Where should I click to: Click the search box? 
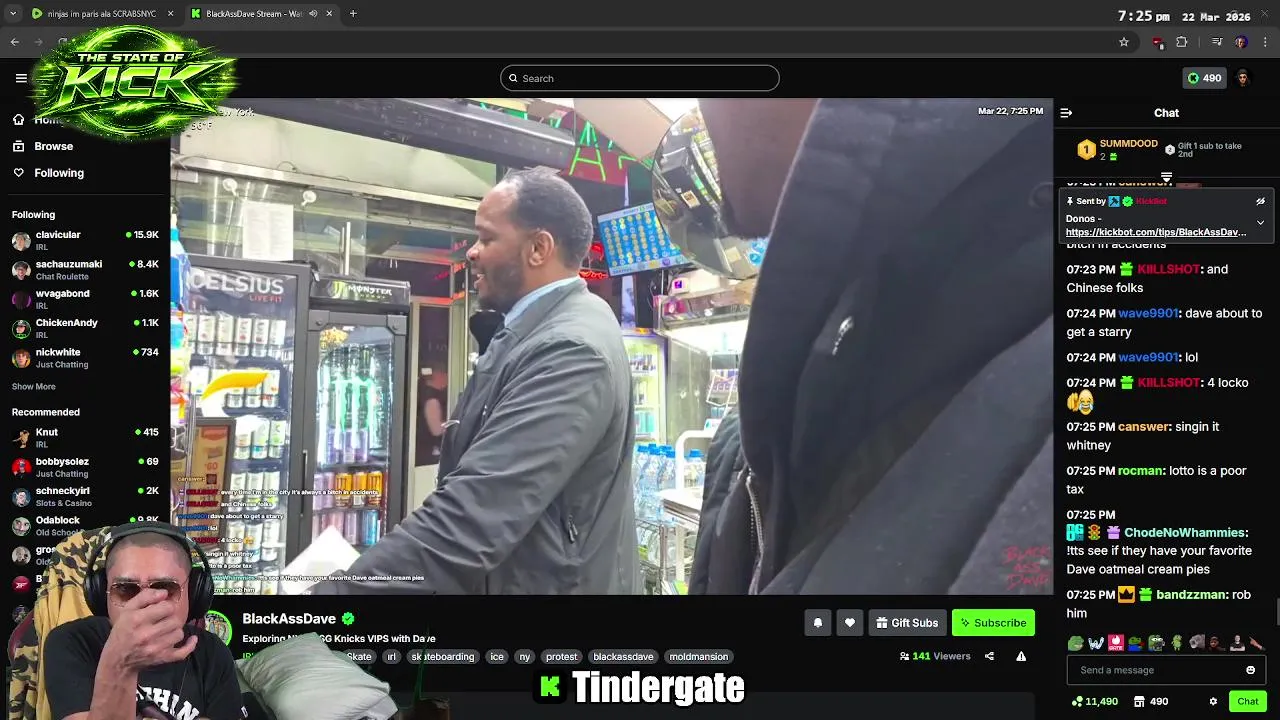(x=640, y=78)
